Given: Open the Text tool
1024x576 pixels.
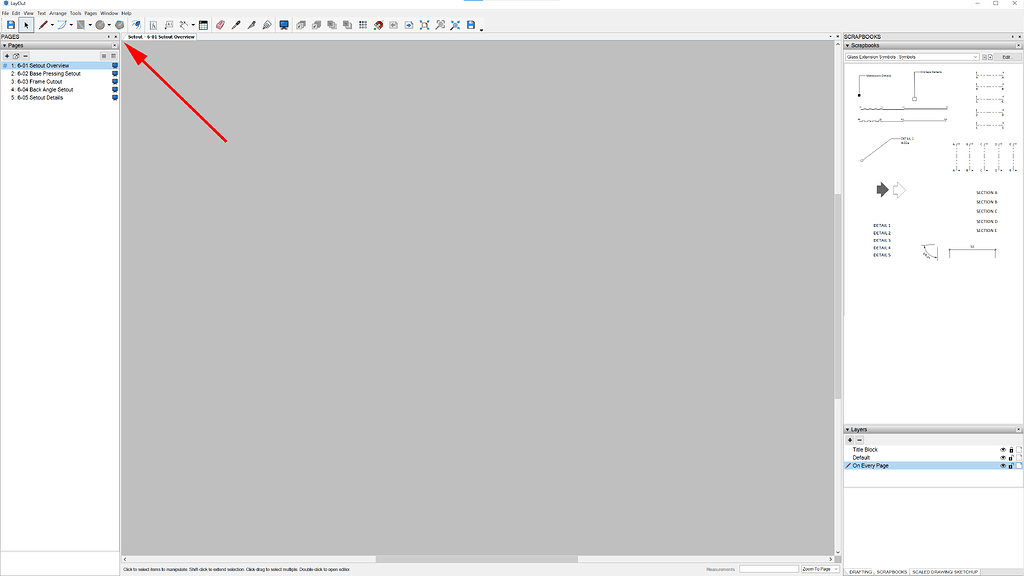Looking at the screenshot, I should click(x=153, y=25).
